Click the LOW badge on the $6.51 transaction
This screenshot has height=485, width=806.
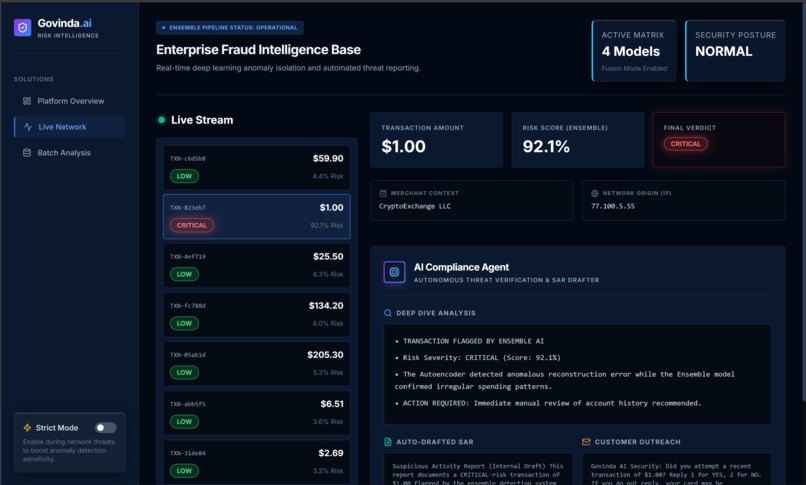(x=184, y=422)
